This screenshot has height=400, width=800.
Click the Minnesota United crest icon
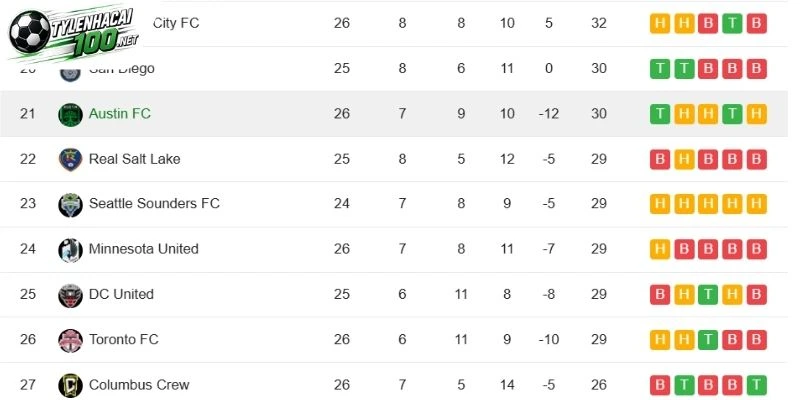[x=70, y=250]
